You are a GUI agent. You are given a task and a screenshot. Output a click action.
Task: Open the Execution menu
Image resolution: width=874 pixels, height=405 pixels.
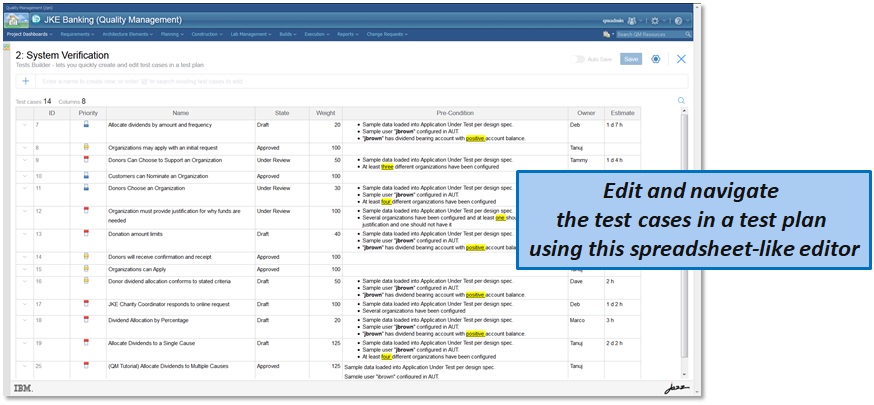(317, 35)
